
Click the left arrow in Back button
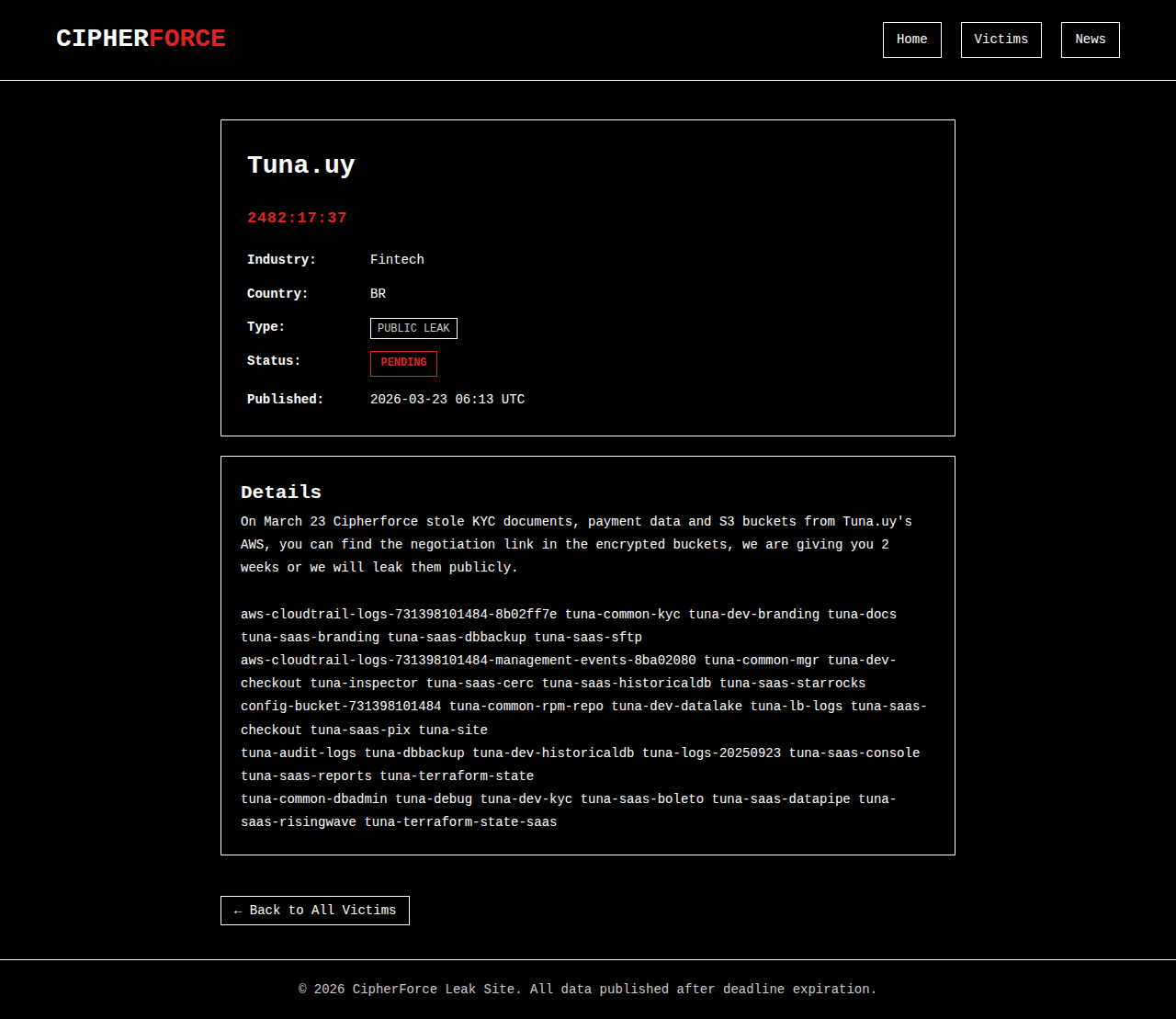(238, 911)
